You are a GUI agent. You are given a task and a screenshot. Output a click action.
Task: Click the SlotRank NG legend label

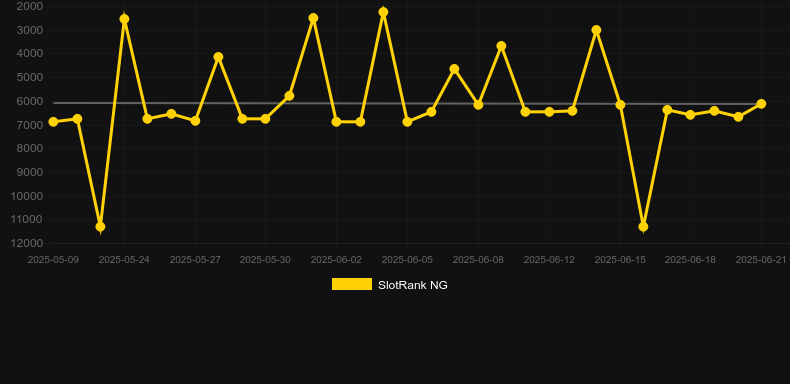413,285
